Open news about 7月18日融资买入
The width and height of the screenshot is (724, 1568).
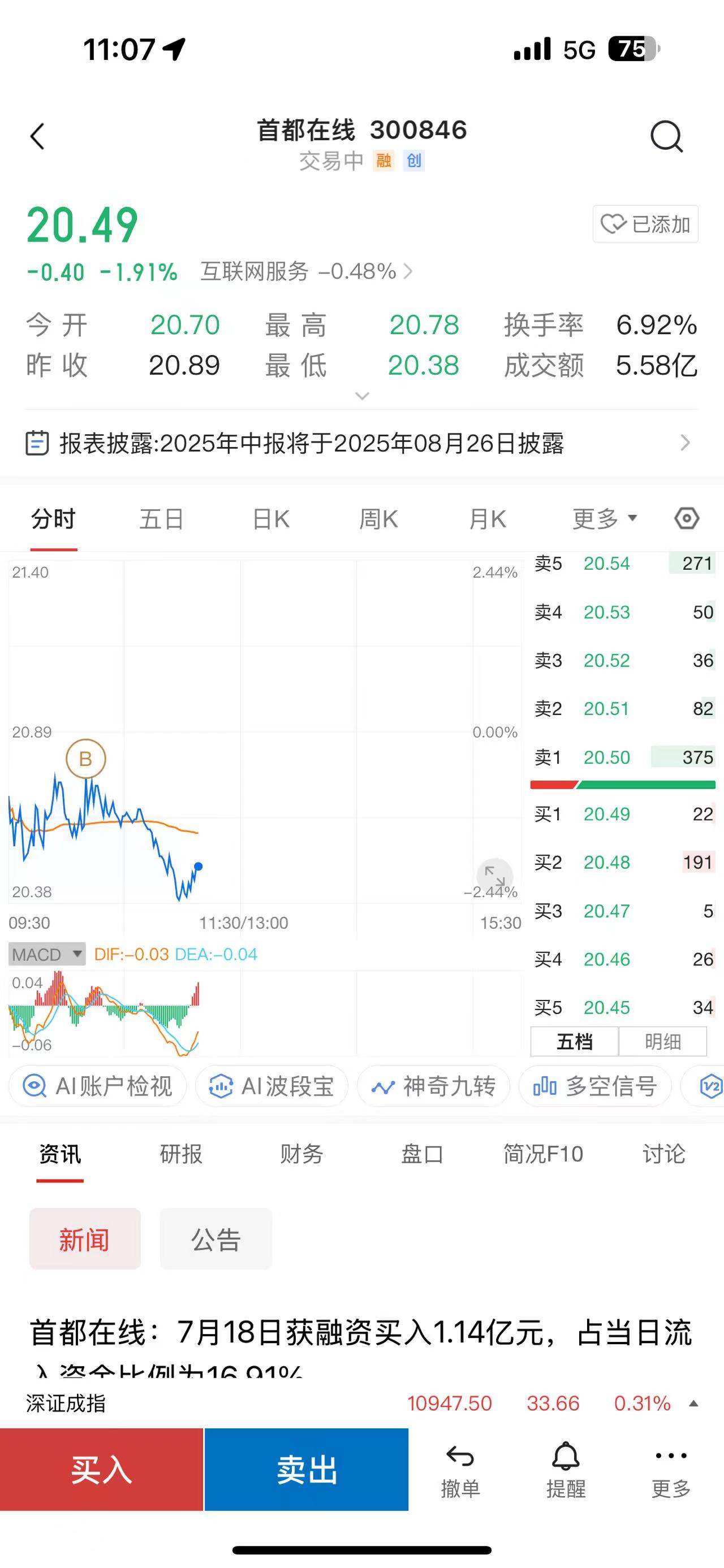(361, 1348)
